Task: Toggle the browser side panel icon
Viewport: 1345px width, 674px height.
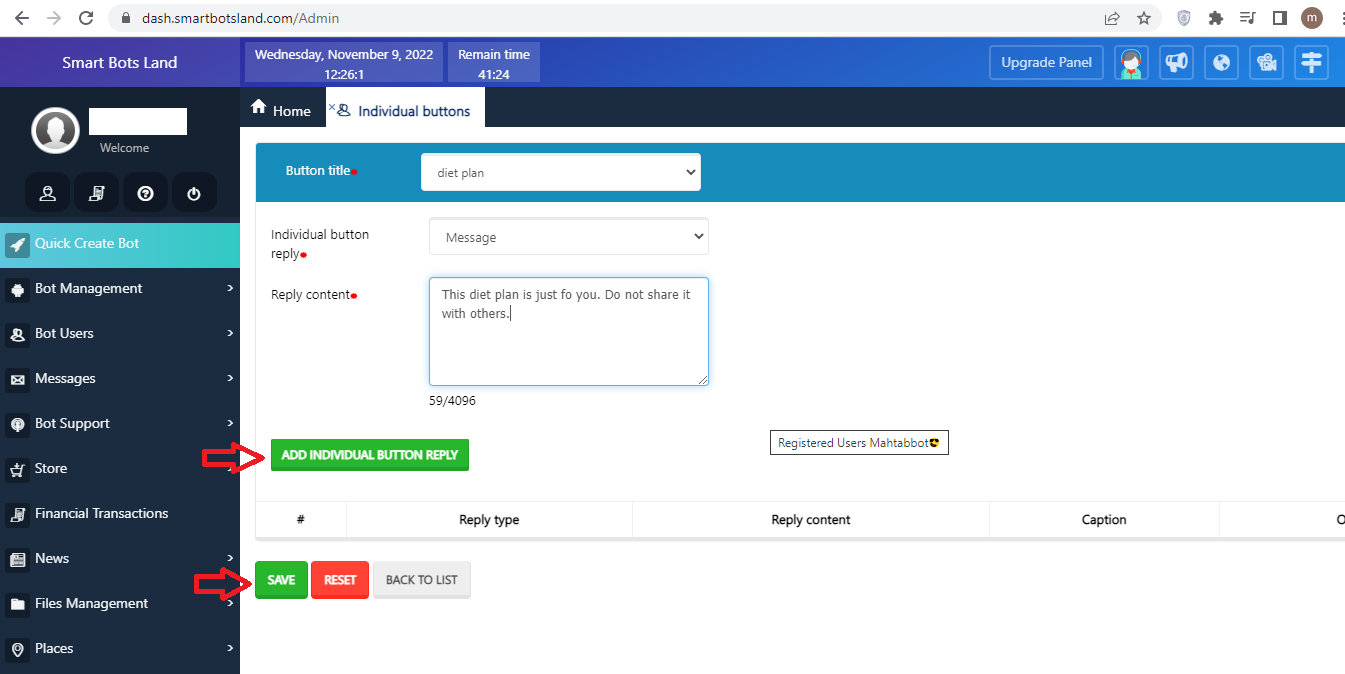Action: point(1279,18)
